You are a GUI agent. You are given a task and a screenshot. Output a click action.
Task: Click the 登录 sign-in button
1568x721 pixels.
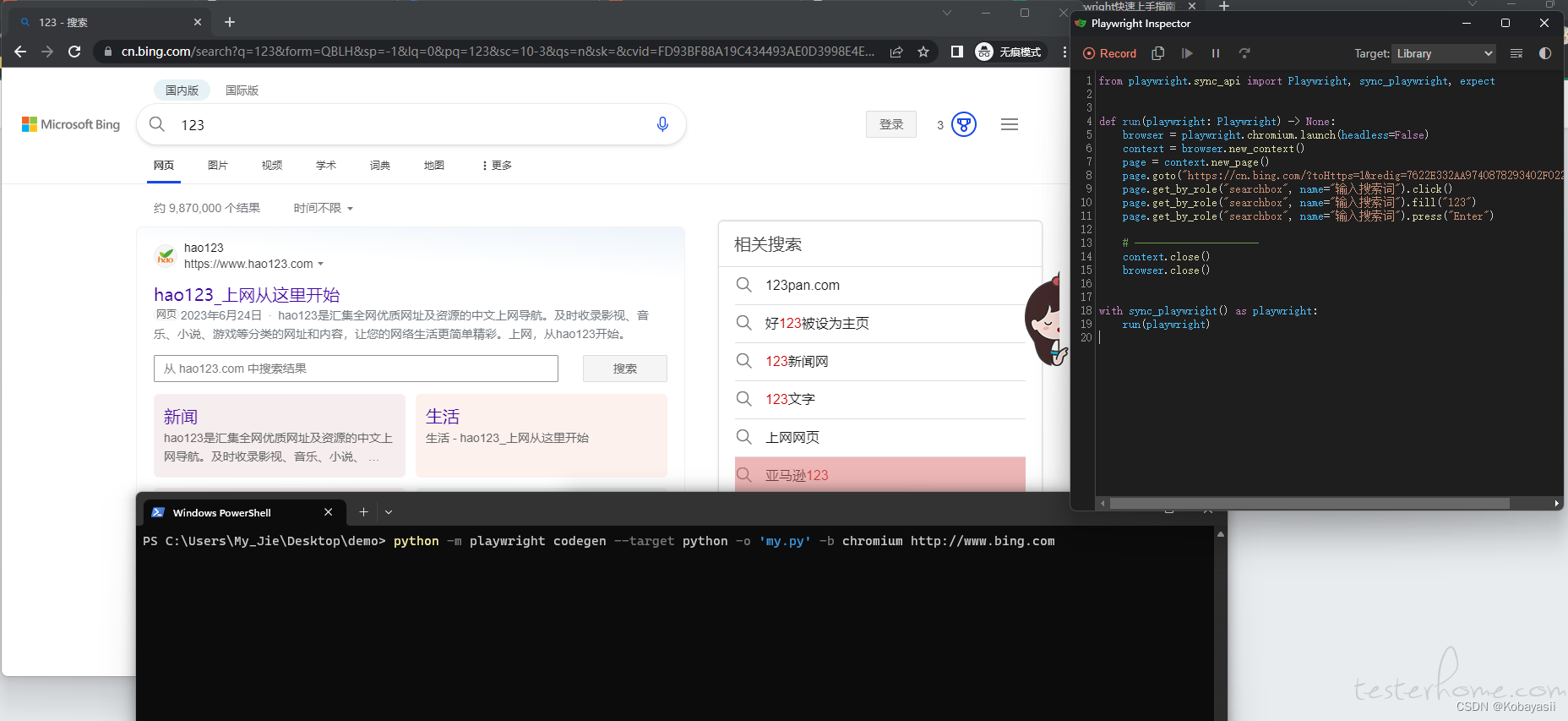coord(891,124)
